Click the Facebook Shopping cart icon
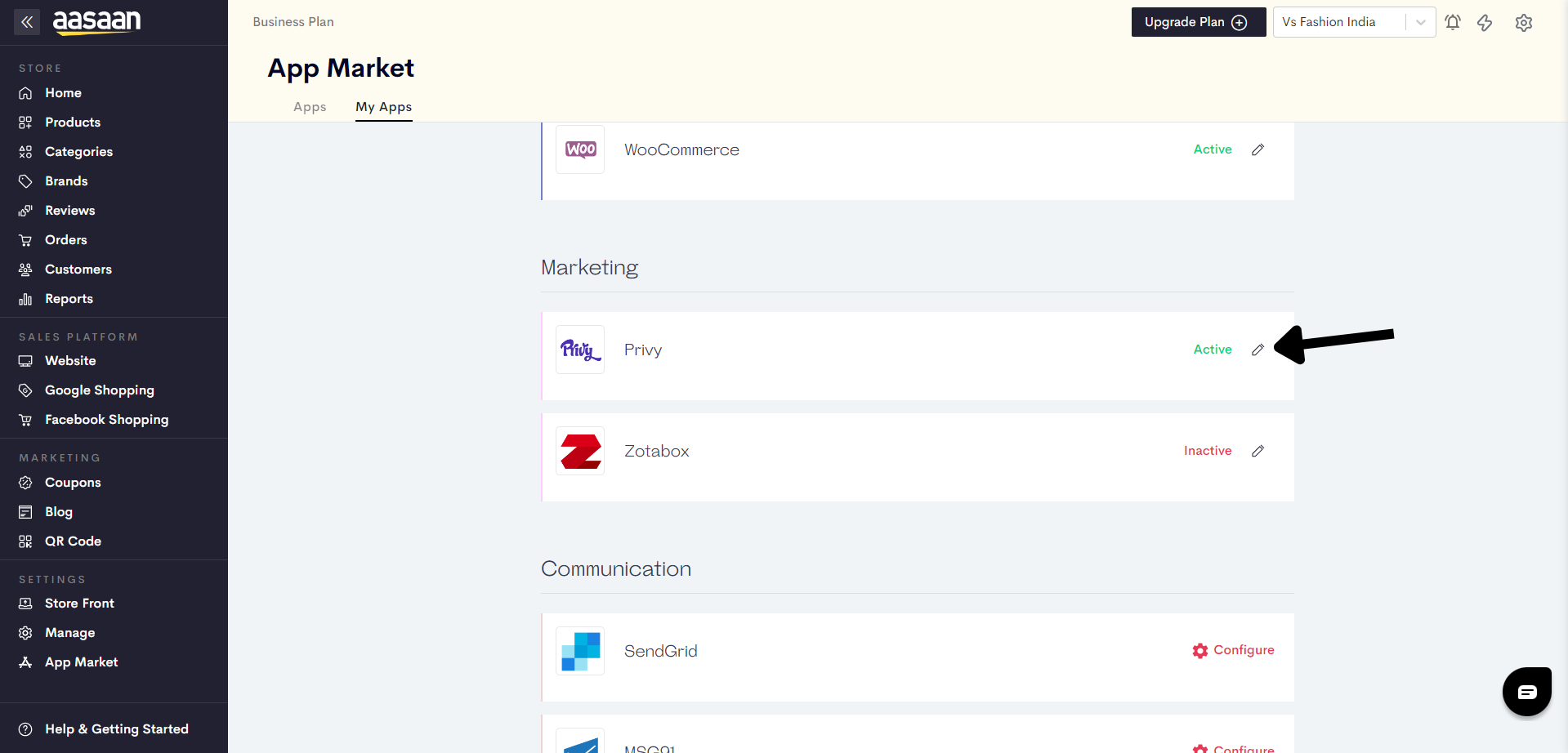 pos(25,420)
